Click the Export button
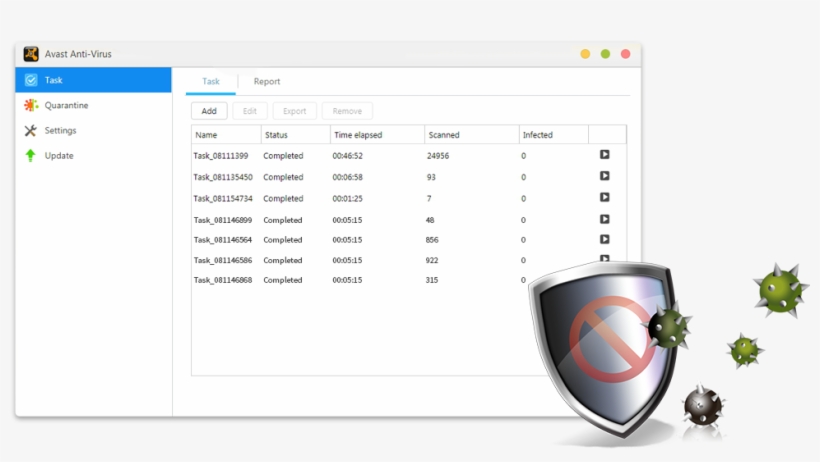This screenshot has width=820, height=462. pos(294,111)
